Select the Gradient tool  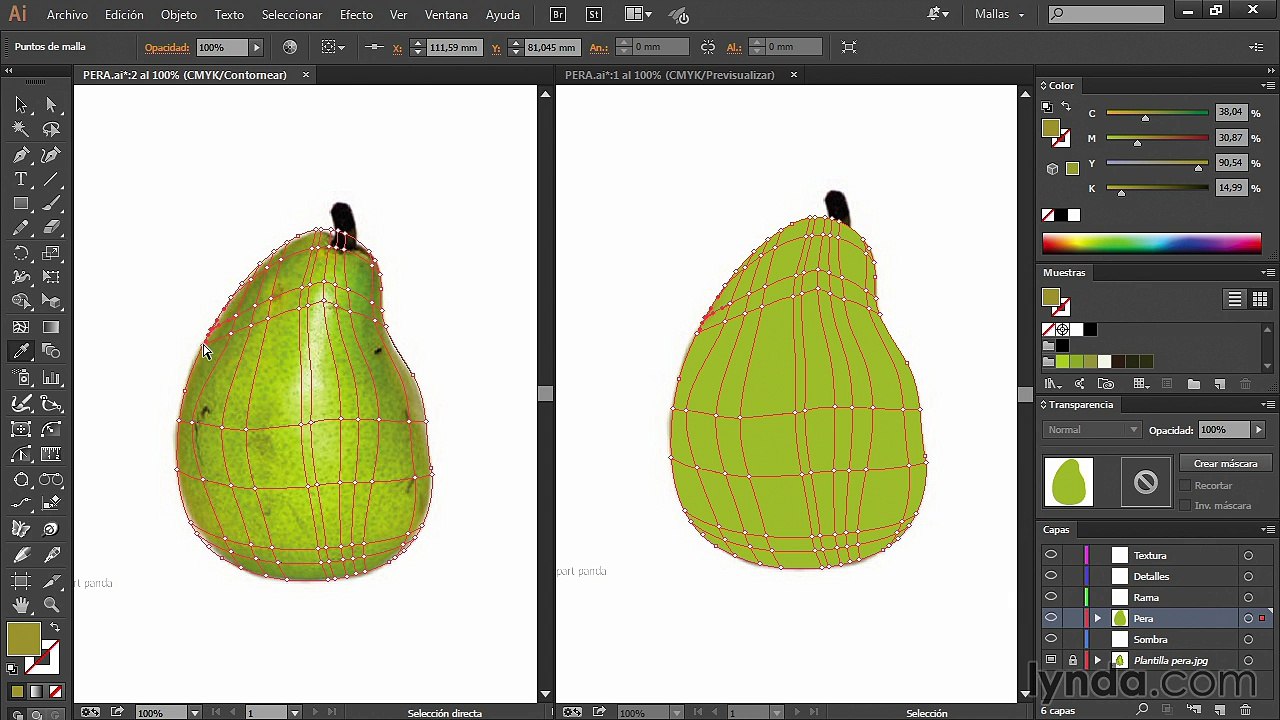[x=51, y=327]
